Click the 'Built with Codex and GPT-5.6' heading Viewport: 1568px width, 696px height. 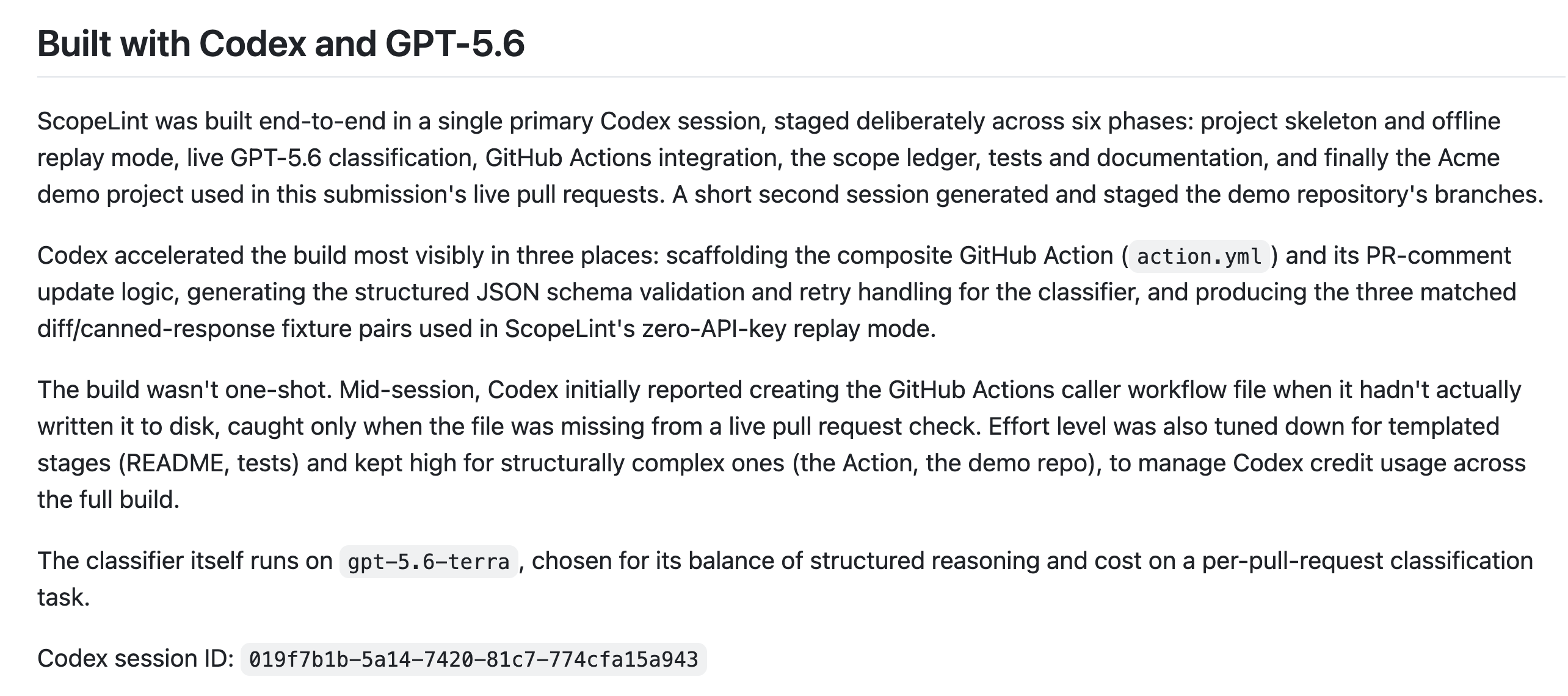281,44
